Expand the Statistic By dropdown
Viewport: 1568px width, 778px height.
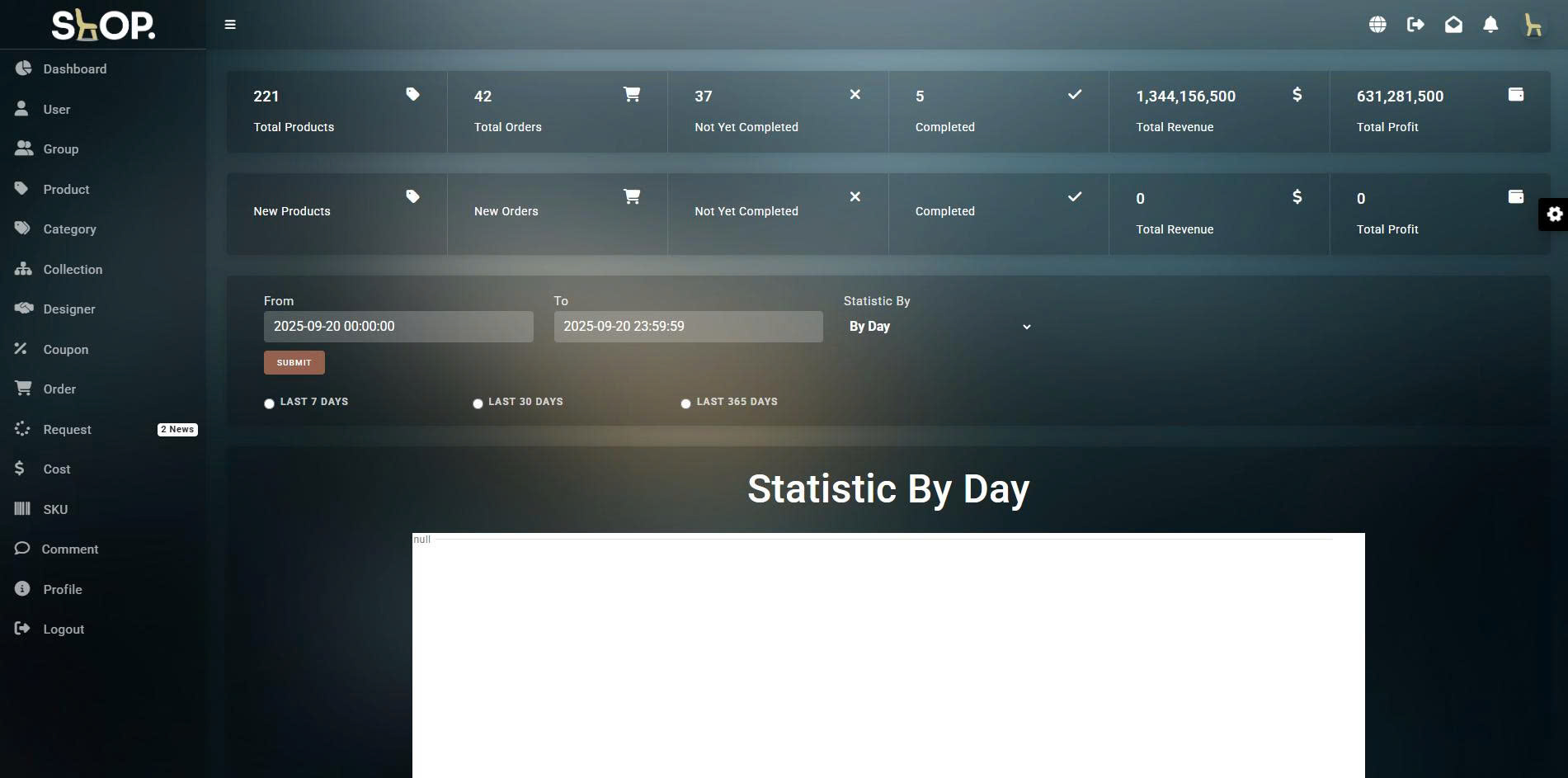[x=939, y=327]
